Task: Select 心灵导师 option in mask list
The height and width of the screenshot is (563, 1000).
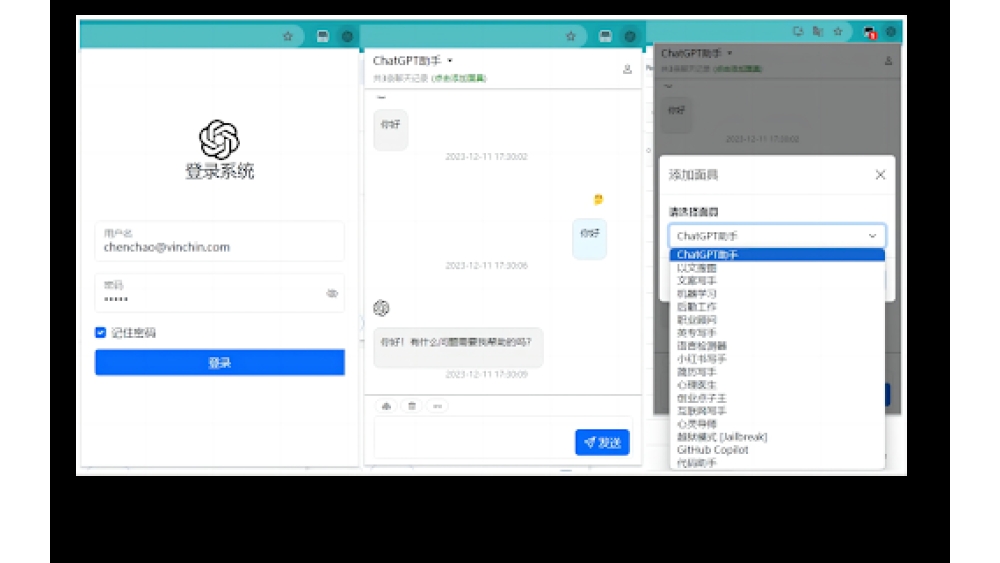Action: coord(777,423)
